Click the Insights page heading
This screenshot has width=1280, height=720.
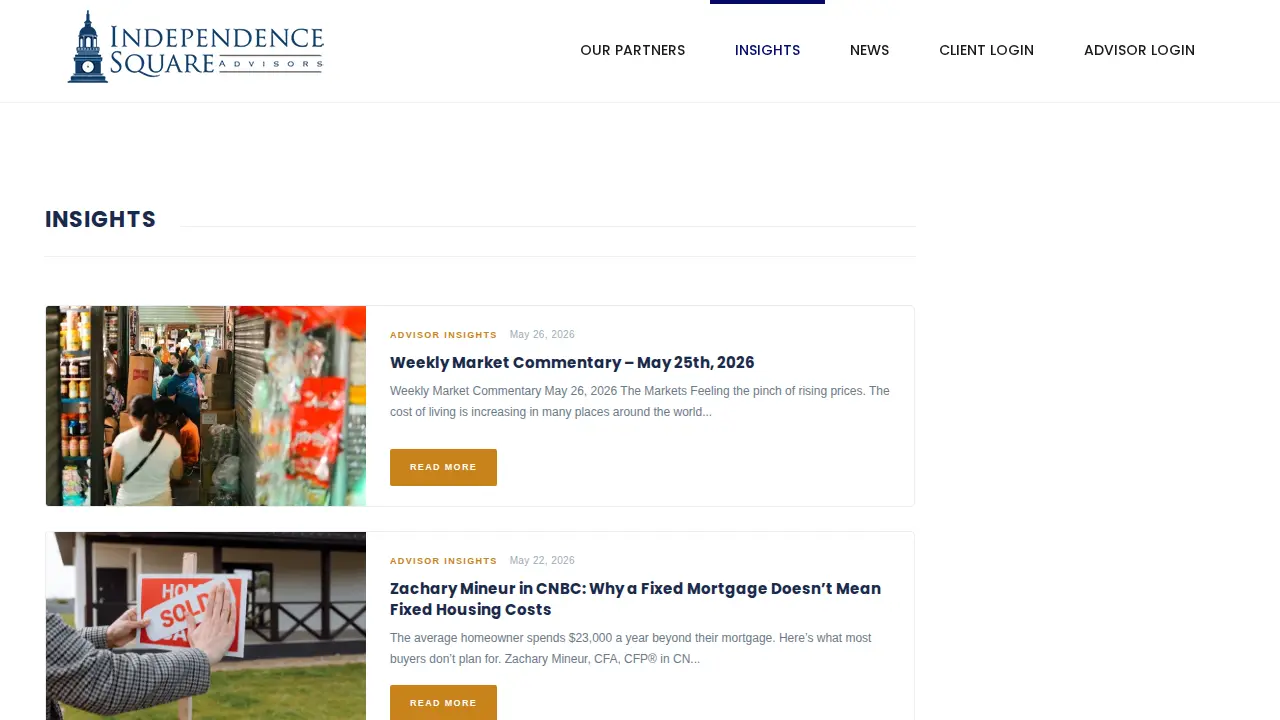tap(100, 219)
